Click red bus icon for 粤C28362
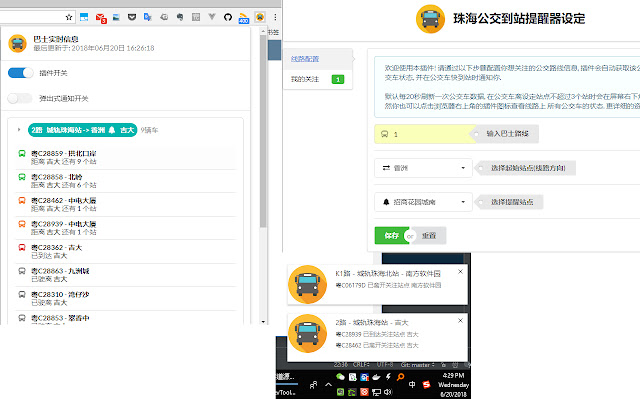This screenshot has width=640, height=400. (x=22, y=247)
